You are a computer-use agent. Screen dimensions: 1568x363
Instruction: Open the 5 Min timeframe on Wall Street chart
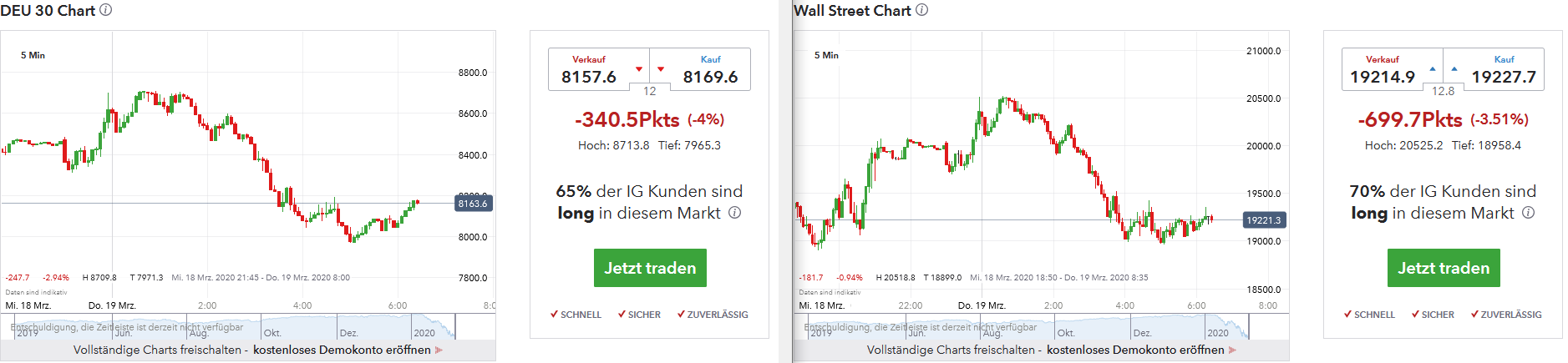(827, 55)
